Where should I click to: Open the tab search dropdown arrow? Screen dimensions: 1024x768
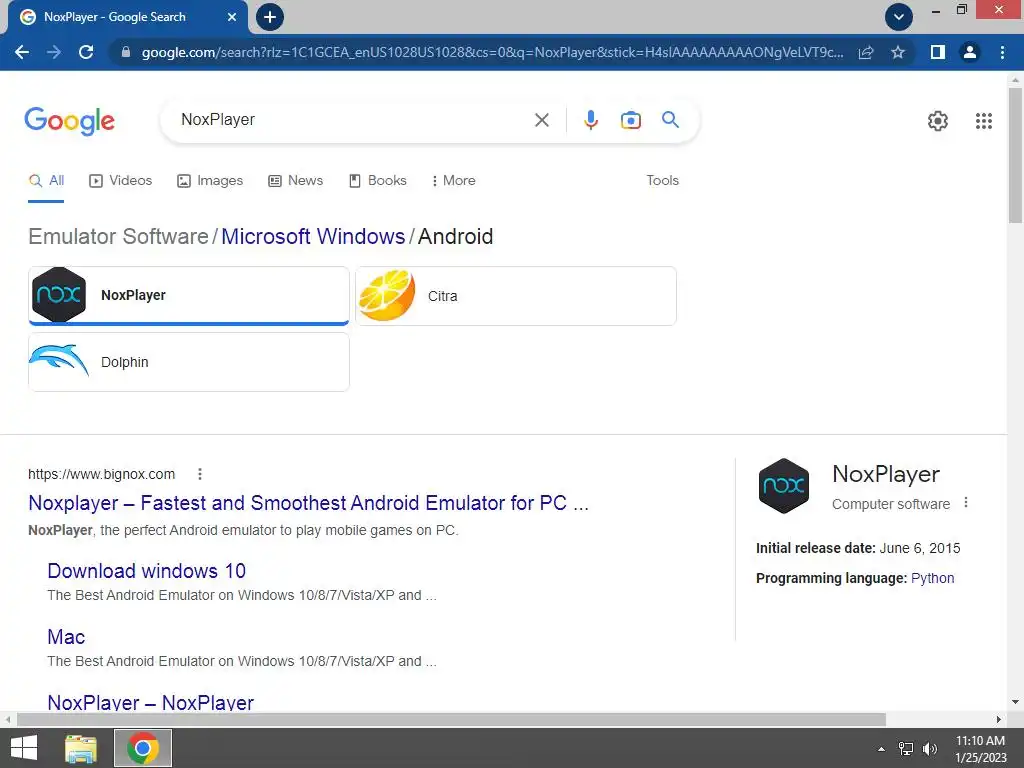pyautogui.click(x=899, y=17)
